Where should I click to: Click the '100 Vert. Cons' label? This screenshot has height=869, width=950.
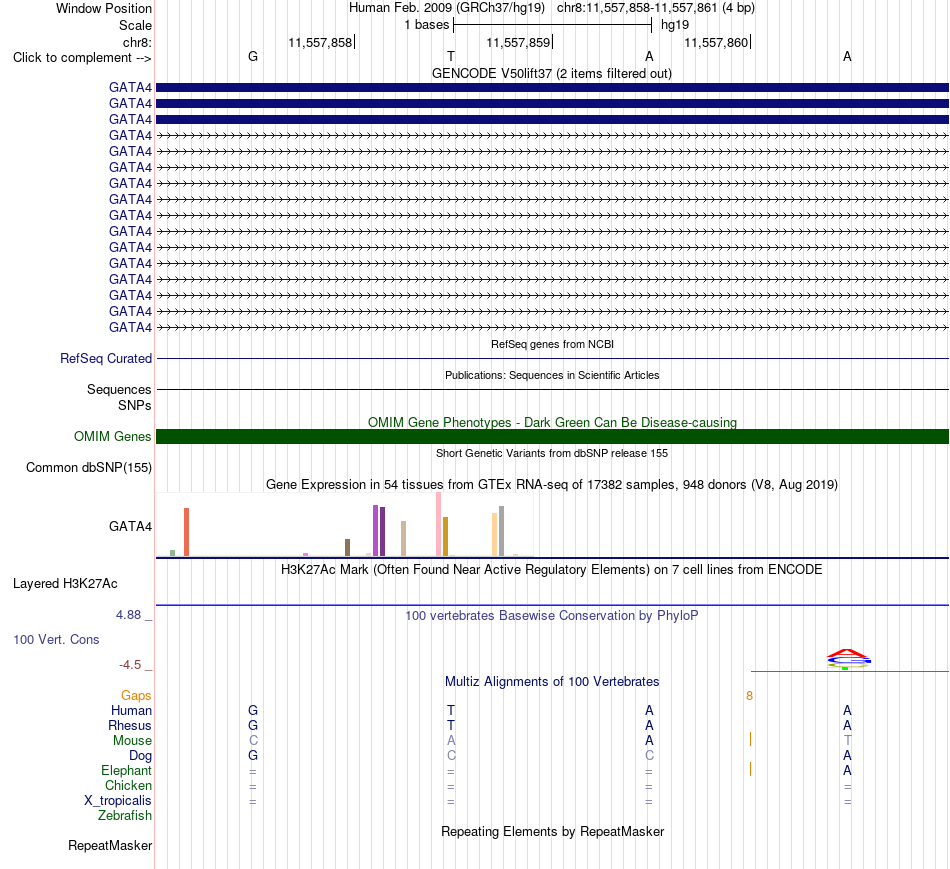pyautogui.click(x=56, y=639)
